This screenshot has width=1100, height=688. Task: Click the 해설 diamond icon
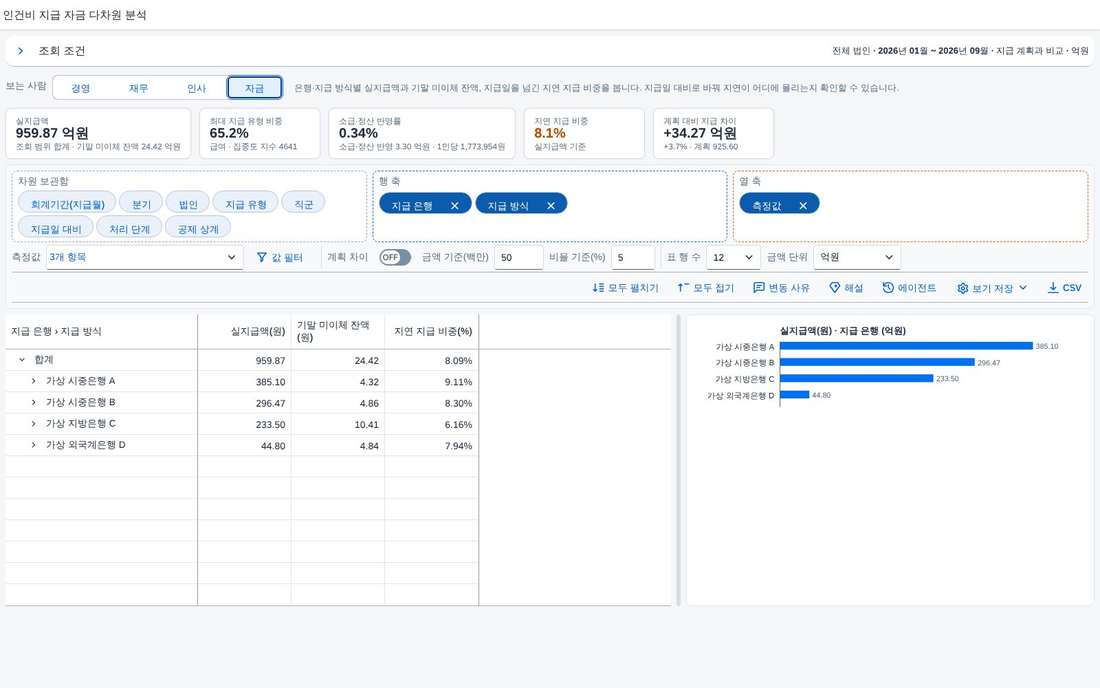834,288
